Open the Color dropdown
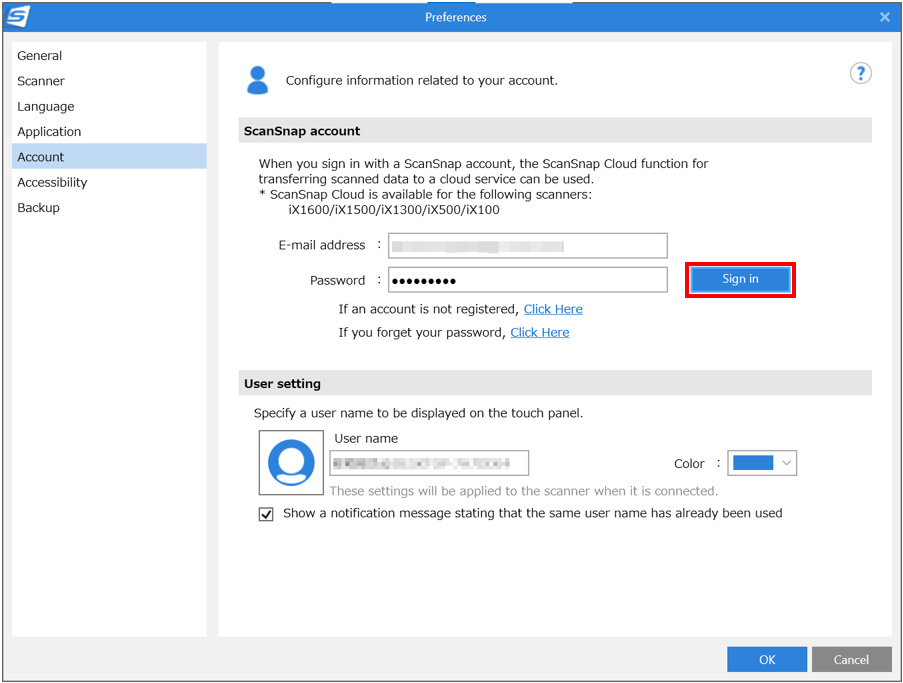The width and height of the screenshot is (903, 683). coord(762,463)
